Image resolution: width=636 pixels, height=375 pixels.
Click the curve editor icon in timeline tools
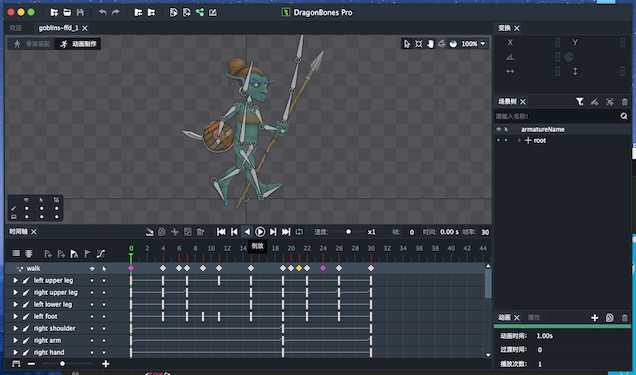[101, 254]
